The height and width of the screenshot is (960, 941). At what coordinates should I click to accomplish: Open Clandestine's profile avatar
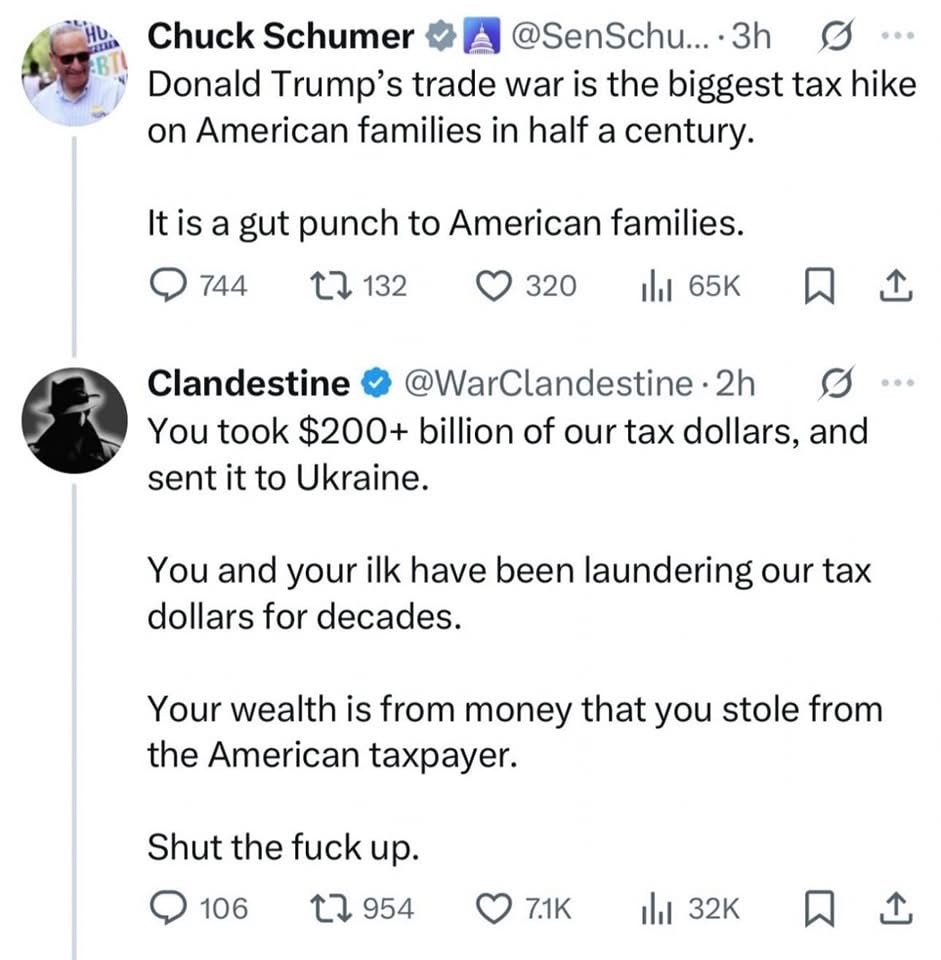pos(74,420)
